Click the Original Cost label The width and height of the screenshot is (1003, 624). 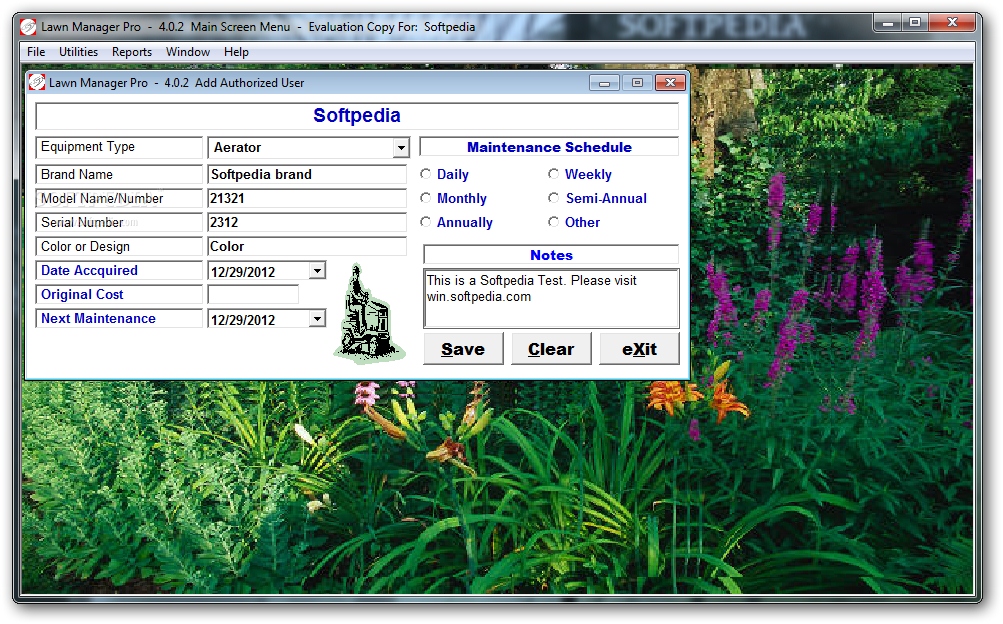[82, 294]
